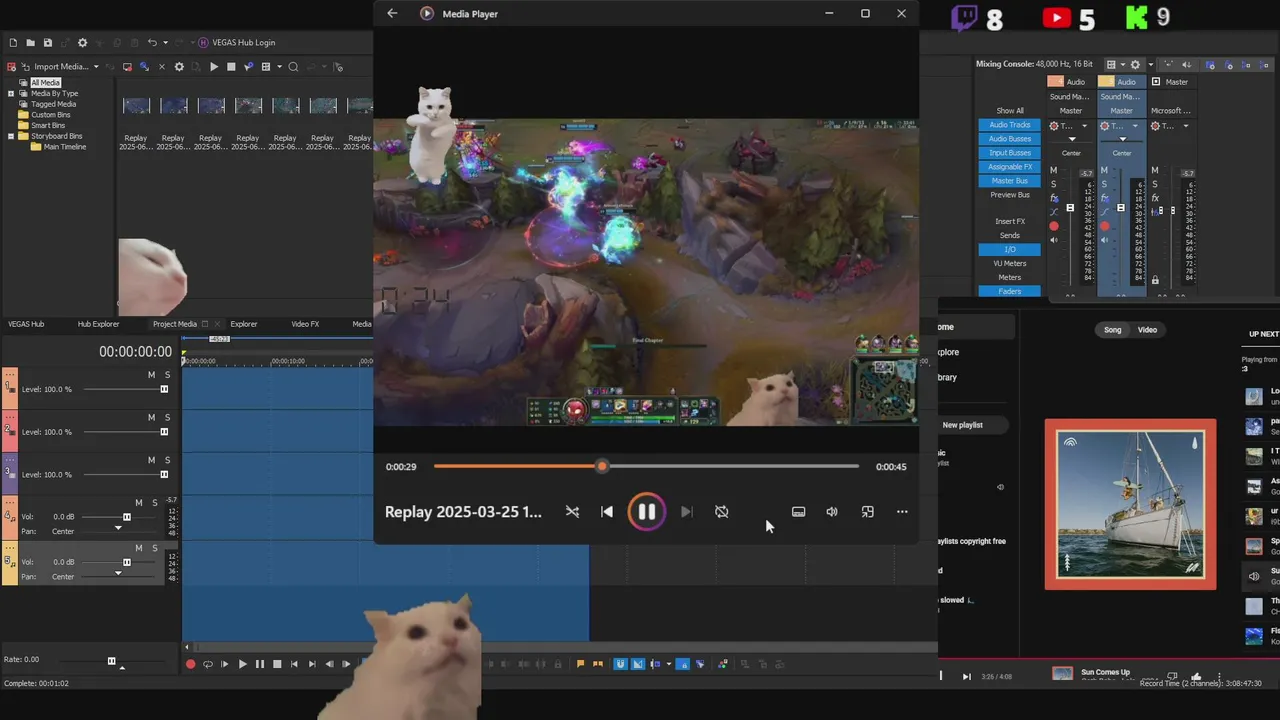Open project properties gear in VEGAS top toolbar
This screenshot has height=720, width=1280.
83,43
